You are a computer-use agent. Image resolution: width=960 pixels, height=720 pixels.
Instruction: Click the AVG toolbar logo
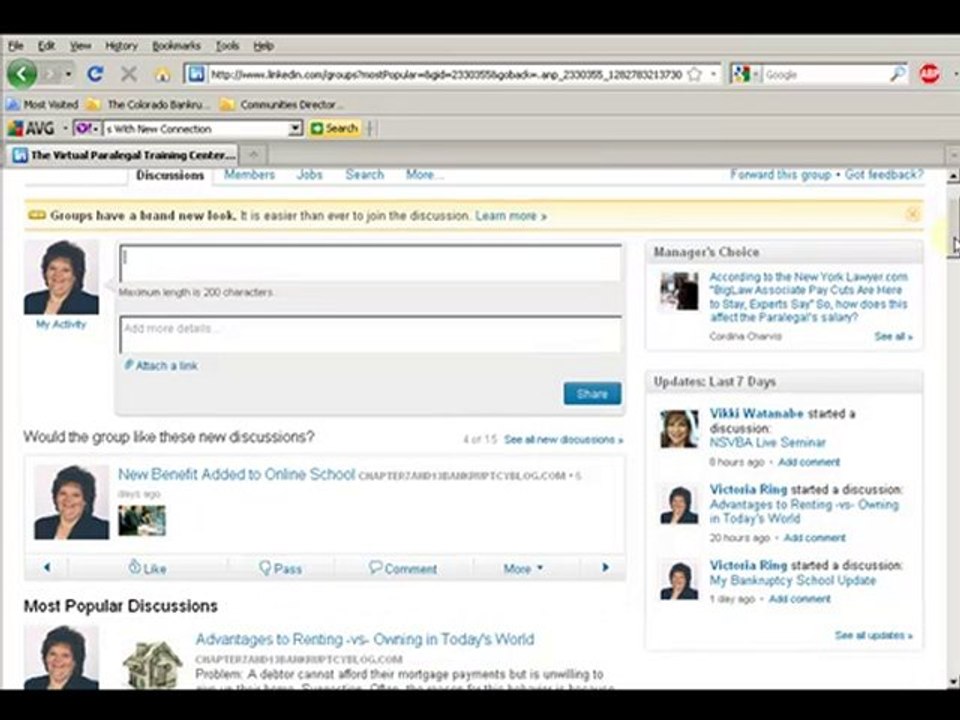point(32,129)
